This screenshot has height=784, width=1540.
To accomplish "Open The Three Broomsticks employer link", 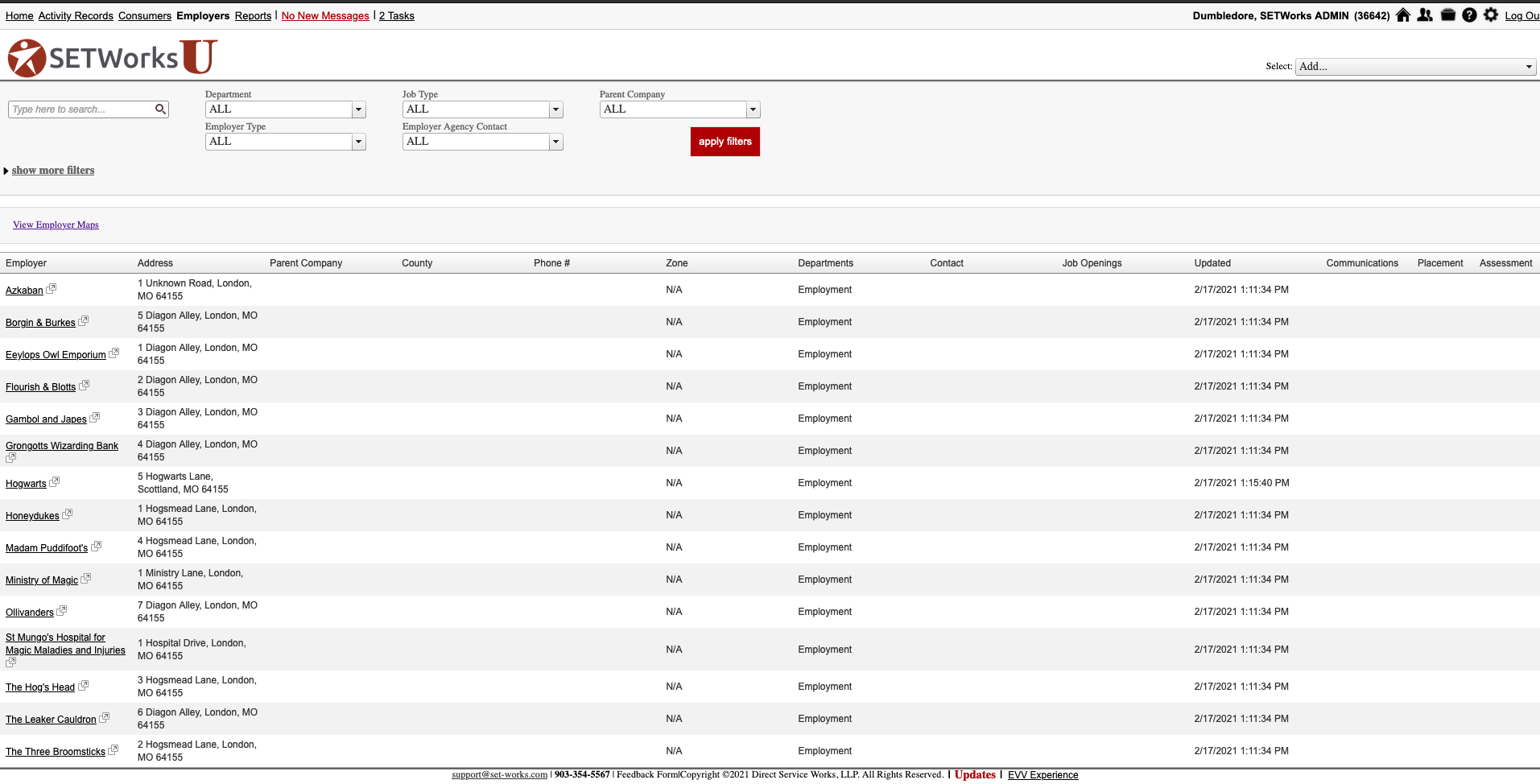I will point(56,752).
